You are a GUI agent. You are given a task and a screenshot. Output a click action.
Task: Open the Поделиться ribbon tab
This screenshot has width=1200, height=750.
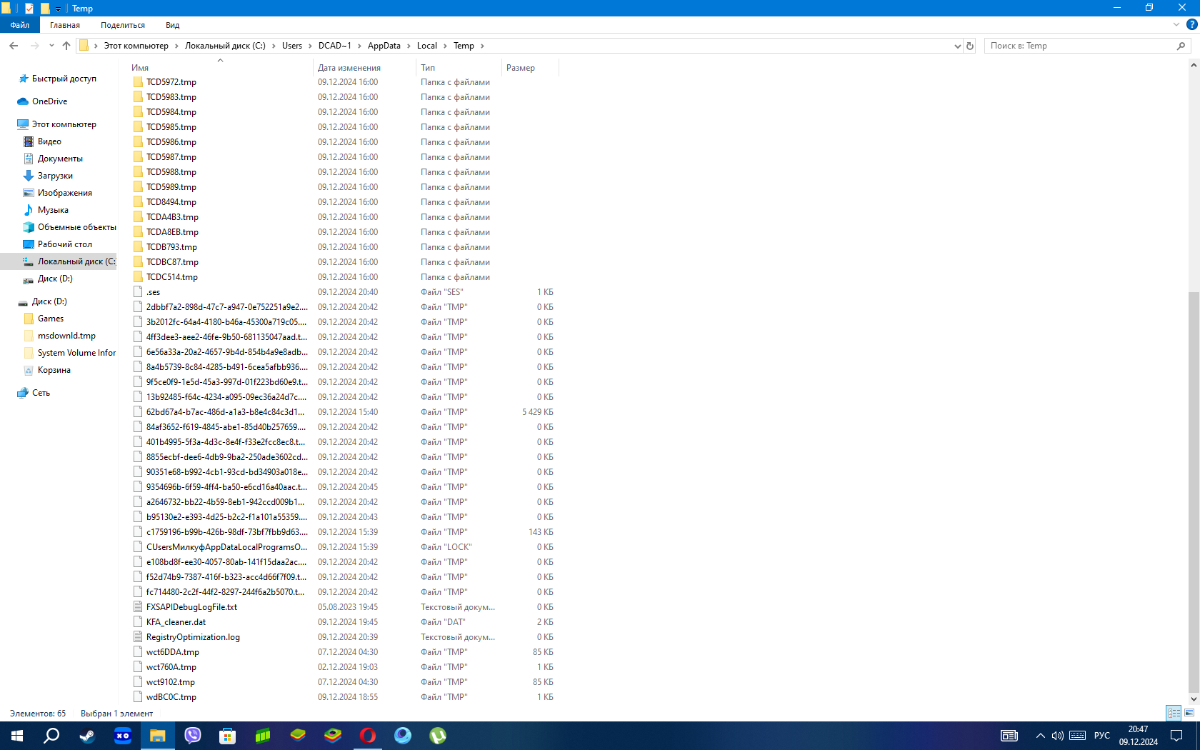pyautogui.click(x=123, y=24)
